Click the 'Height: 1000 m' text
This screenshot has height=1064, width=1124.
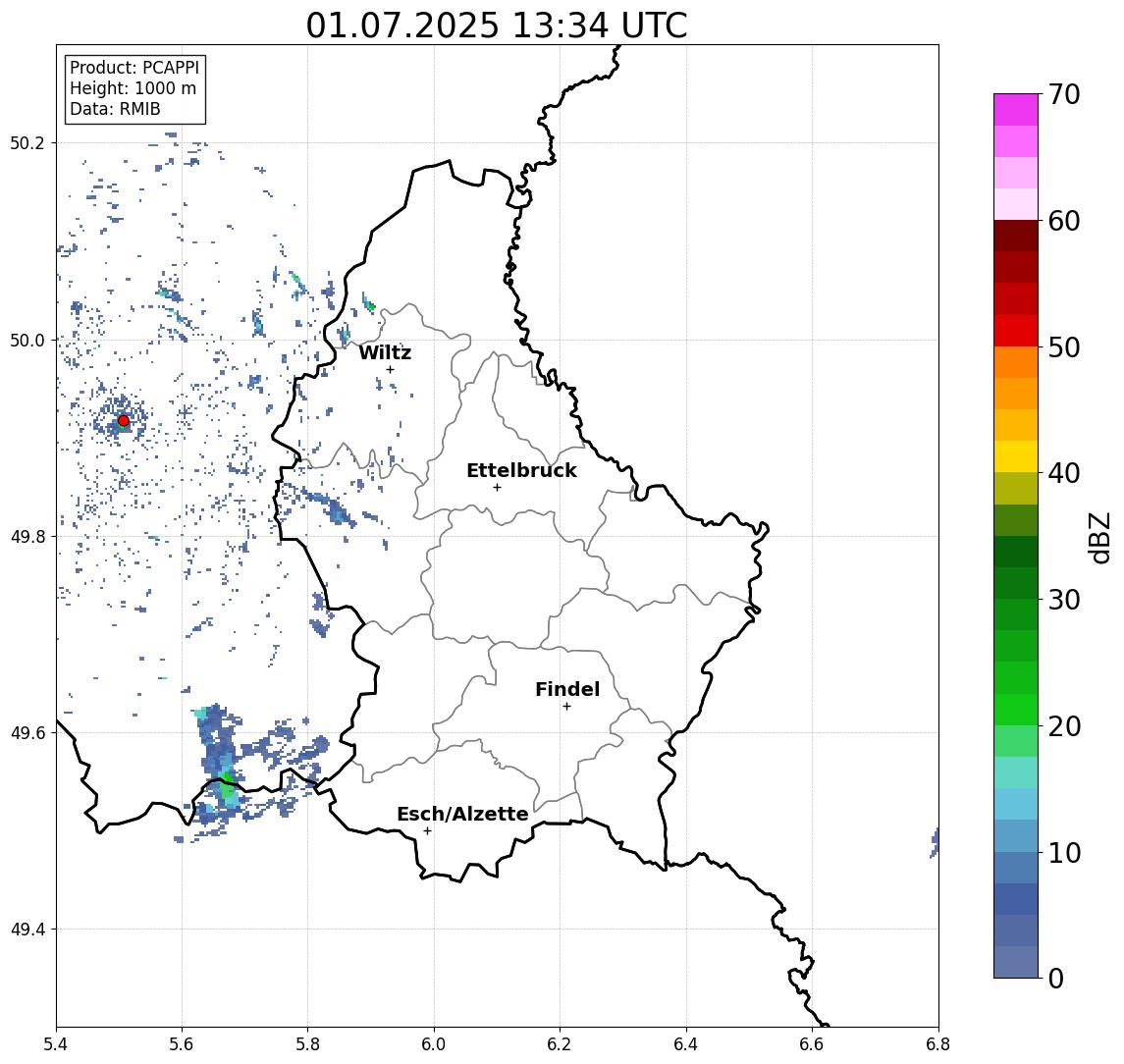(x=133, y=88)
